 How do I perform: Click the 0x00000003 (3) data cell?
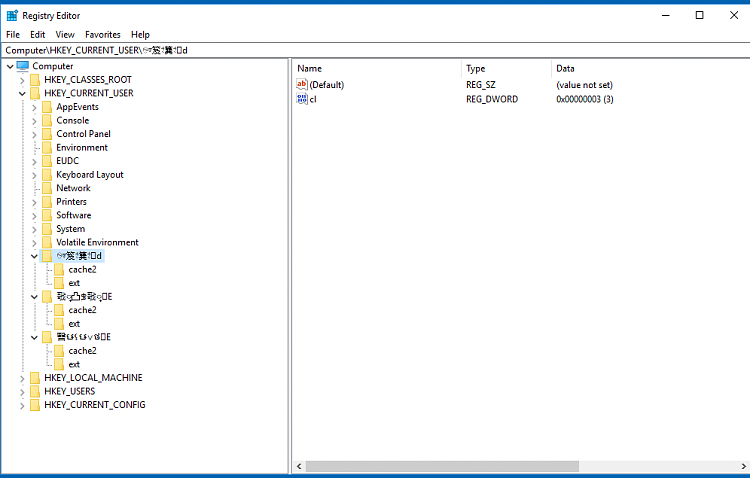click(585, 99)
